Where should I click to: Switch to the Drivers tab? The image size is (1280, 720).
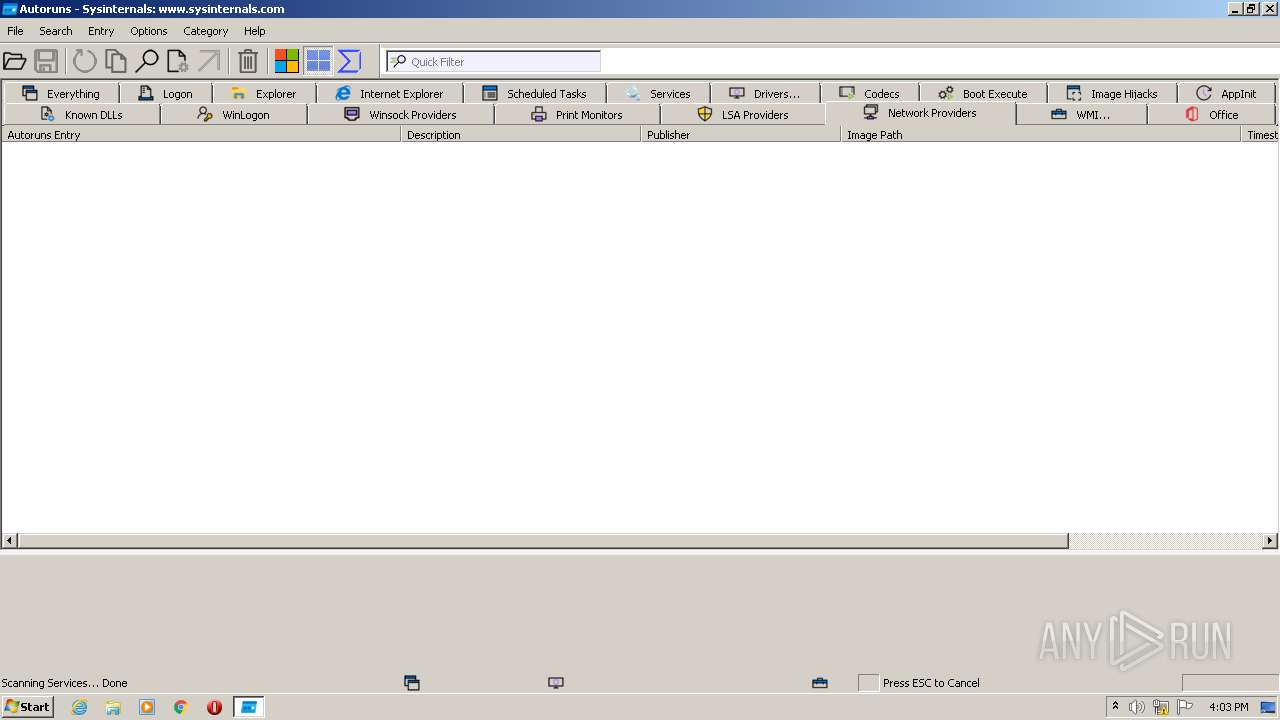coord(765,93)
